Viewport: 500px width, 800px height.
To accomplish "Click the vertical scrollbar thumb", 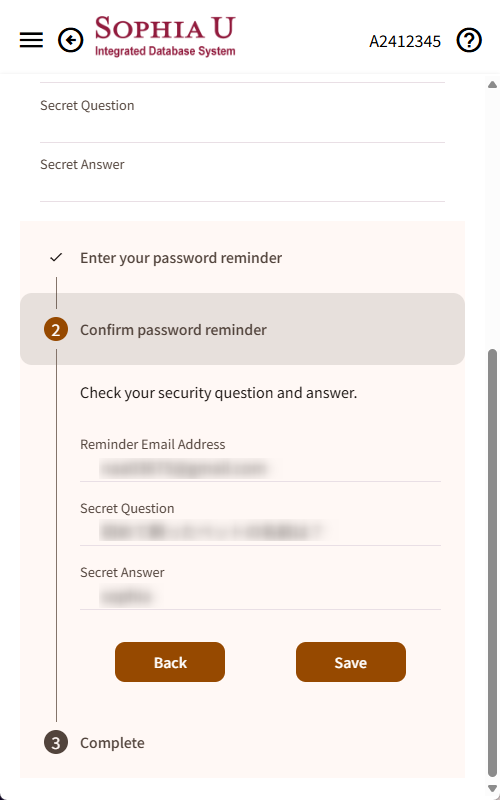I will pos(492,564).
